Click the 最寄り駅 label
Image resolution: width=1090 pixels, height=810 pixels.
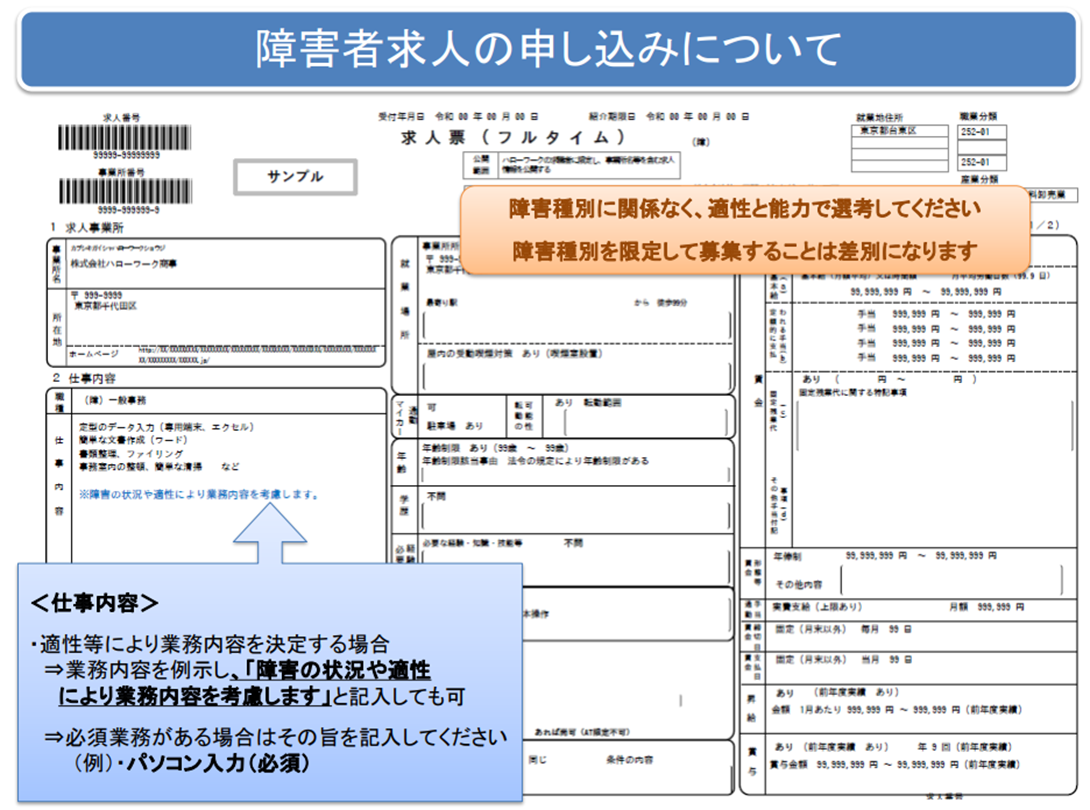point(442,302)
